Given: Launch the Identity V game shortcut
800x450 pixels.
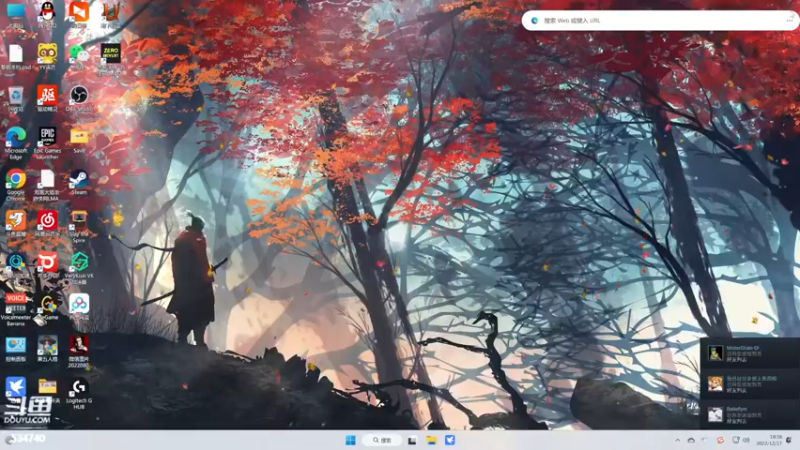Looking at the screenshot, I should (x=47, y=349).
